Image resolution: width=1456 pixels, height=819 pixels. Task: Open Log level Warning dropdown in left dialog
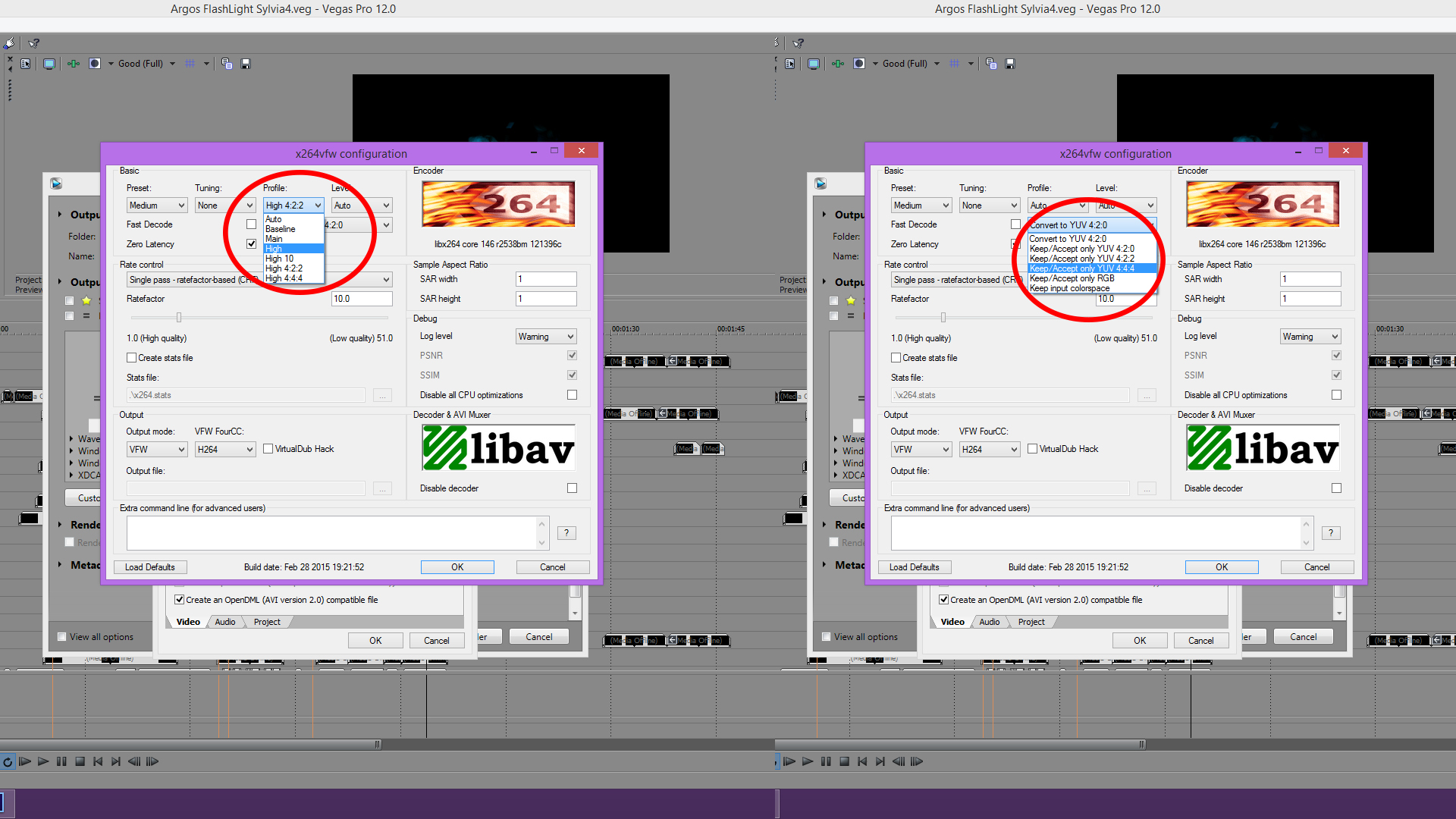click(546, 337)
